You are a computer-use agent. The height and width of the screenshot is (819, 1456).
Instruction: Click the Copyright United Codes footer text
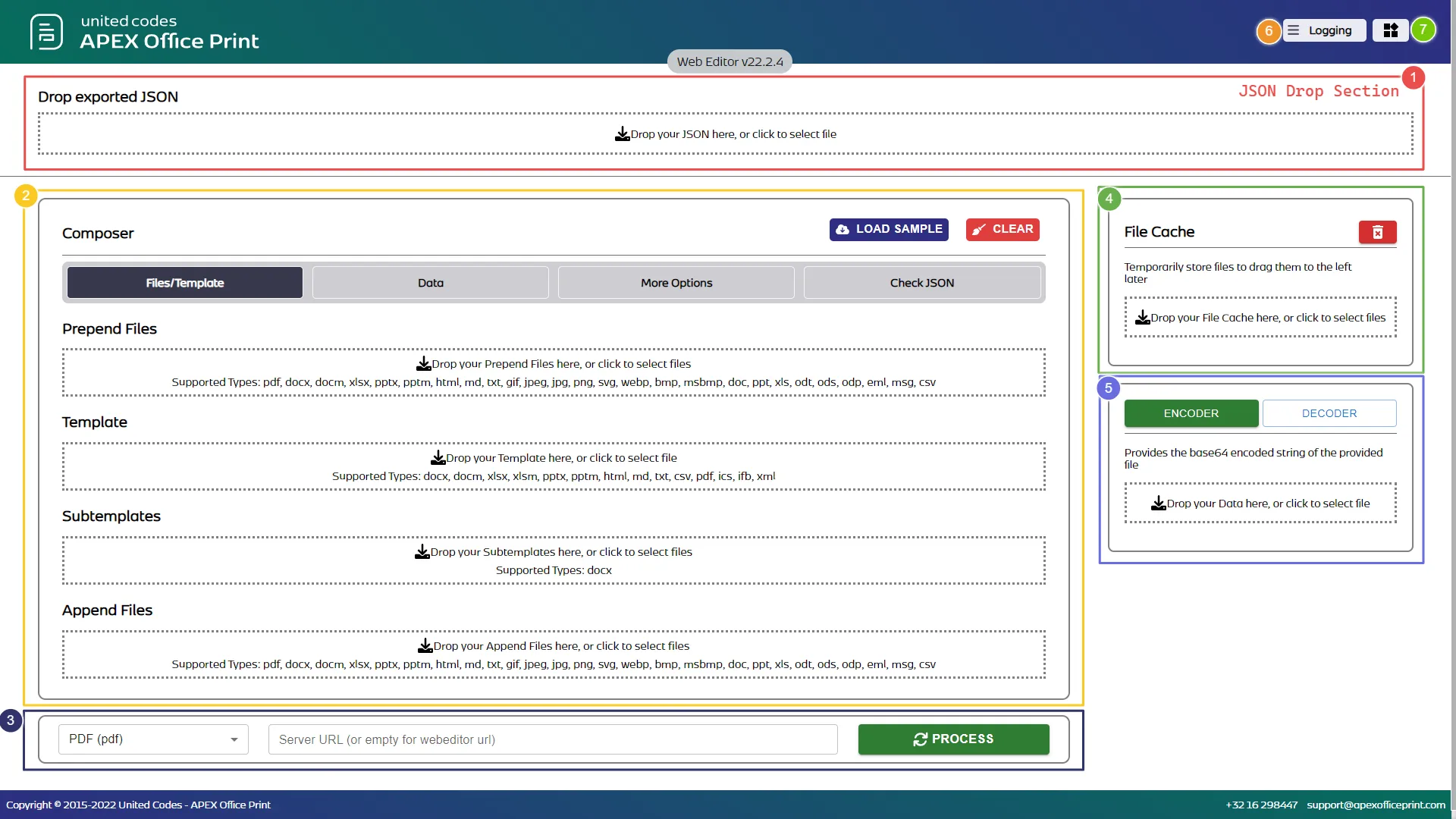(138, 805)
